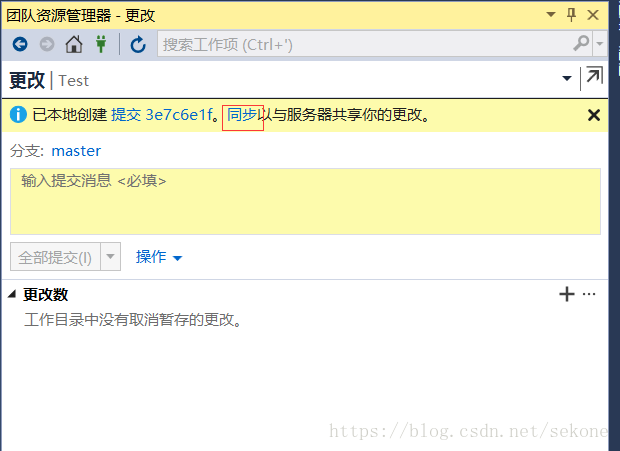Screen dimensions: 620x451
Task: Dismiss the yellow commit notification
Action: tap(594, 115)
